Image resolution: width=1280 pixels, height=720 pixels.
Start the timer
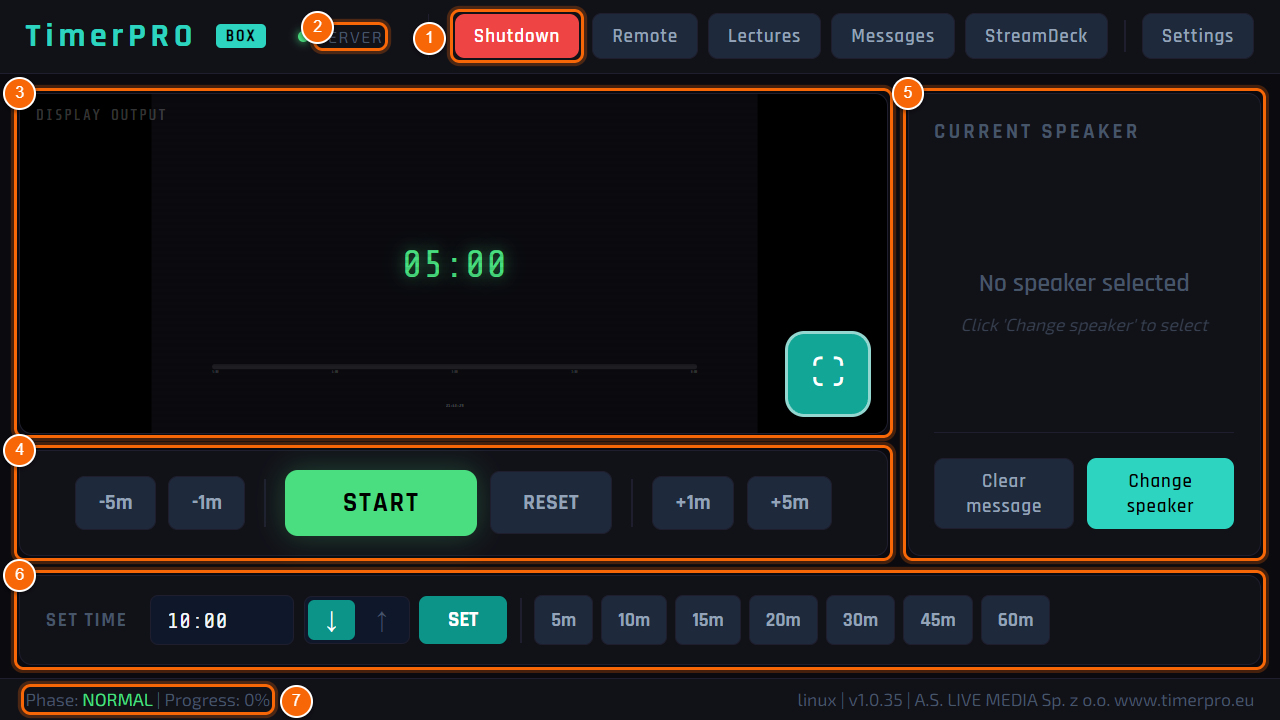(x=381, y=503)
